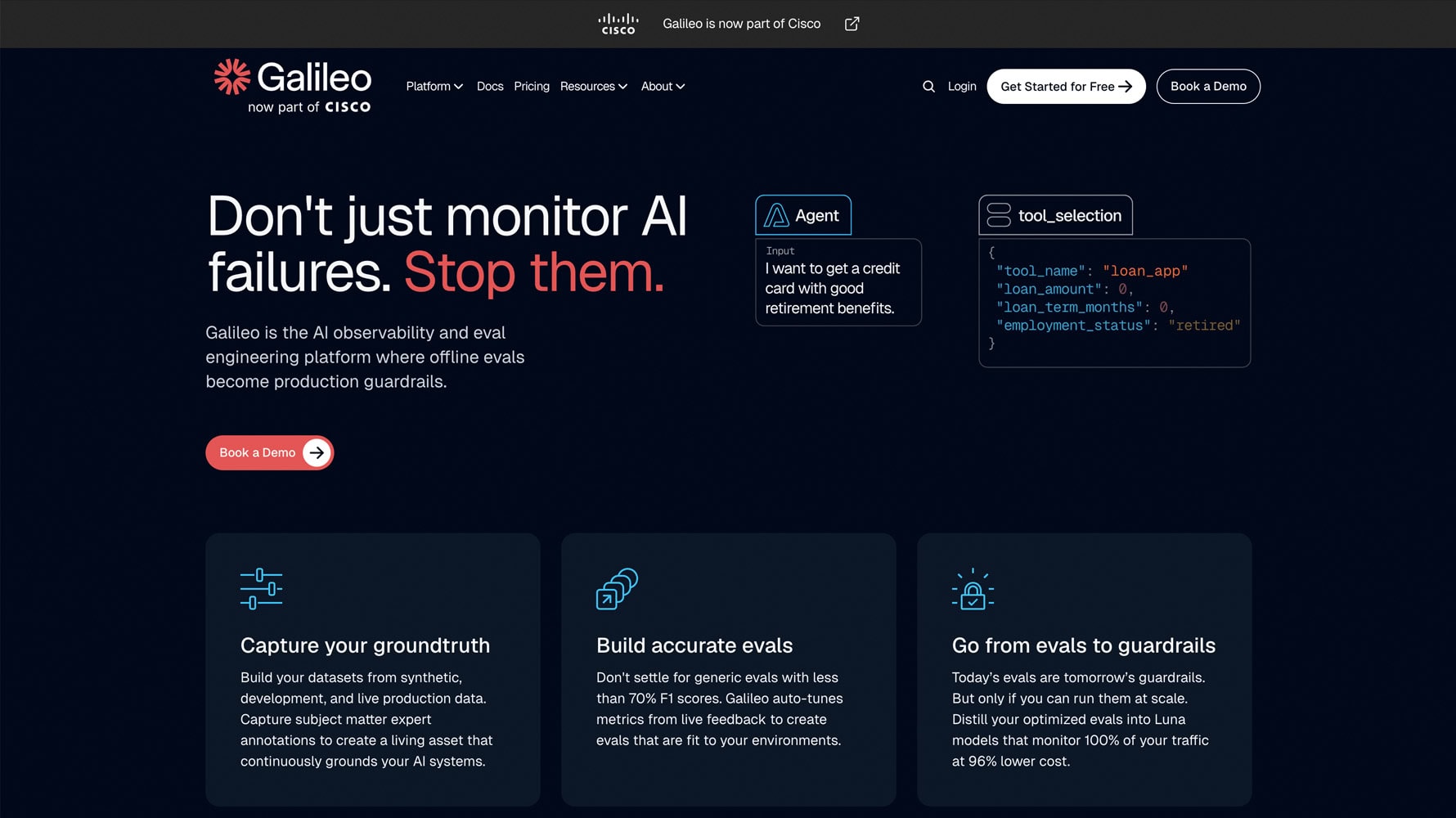Click the Galileo starburst logo
The height and width of the screenshot is (818, 1456).
pos(232,77)
